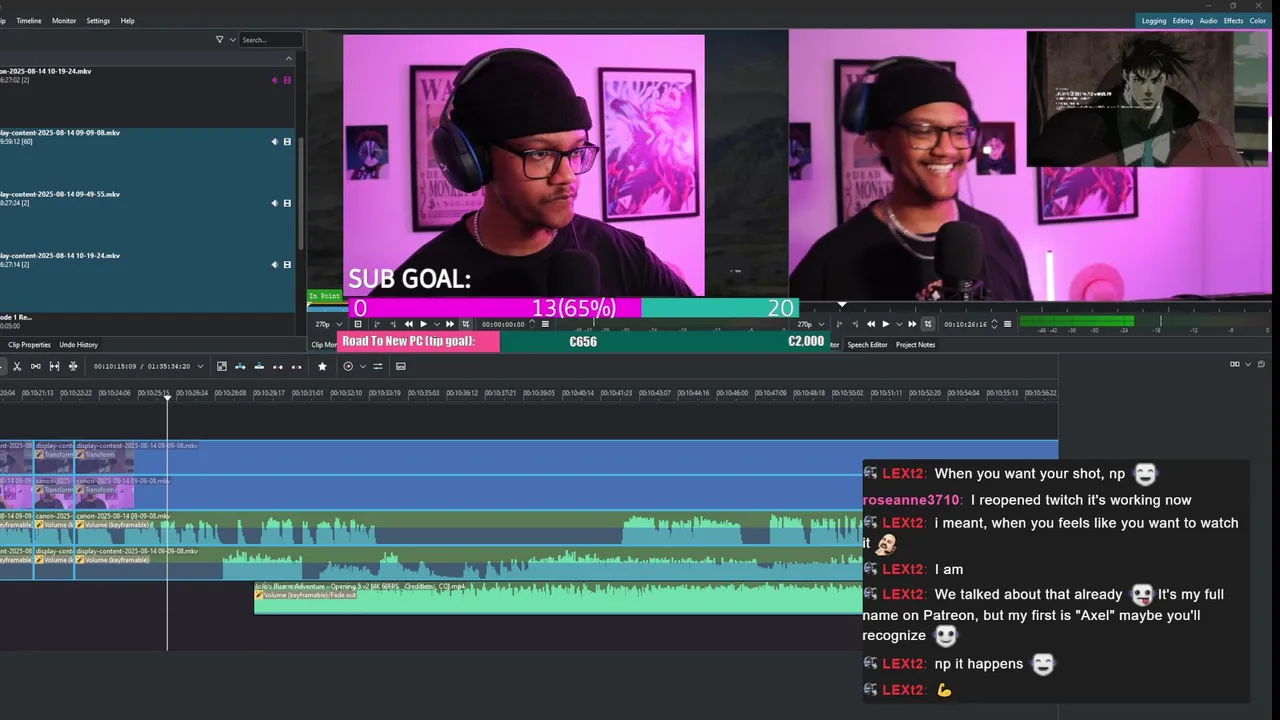
Task: Collapse the project bin header chevron
Action: point(289,58)
